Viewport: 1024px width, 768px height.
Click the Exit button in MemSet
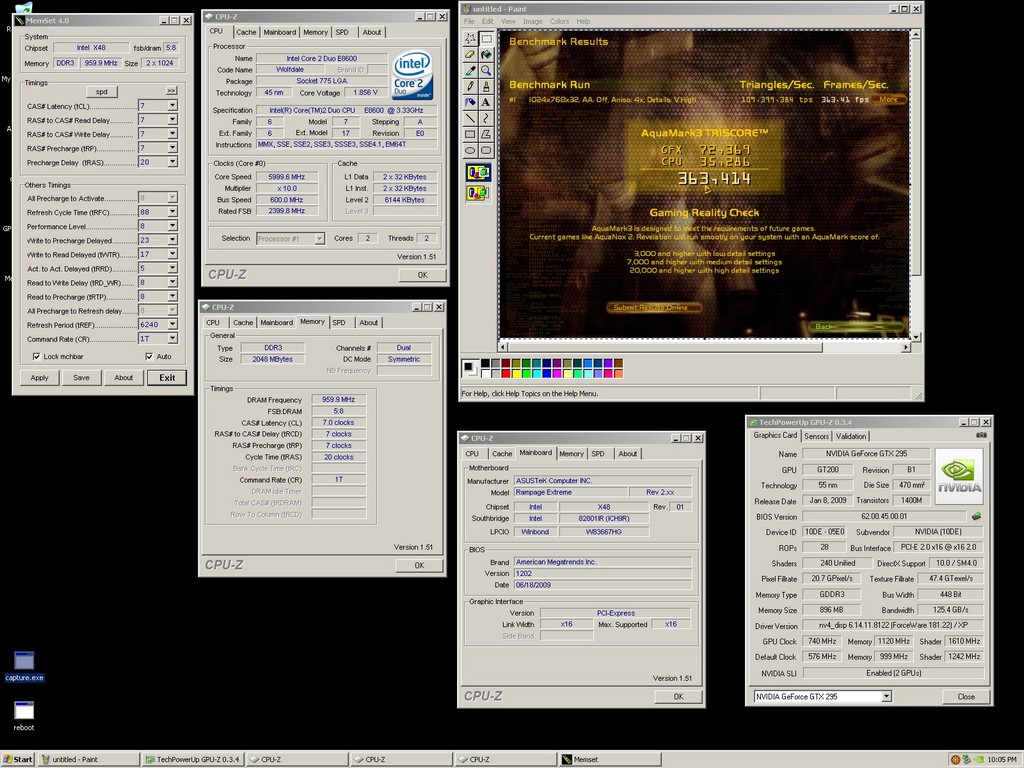pos(167,377)
